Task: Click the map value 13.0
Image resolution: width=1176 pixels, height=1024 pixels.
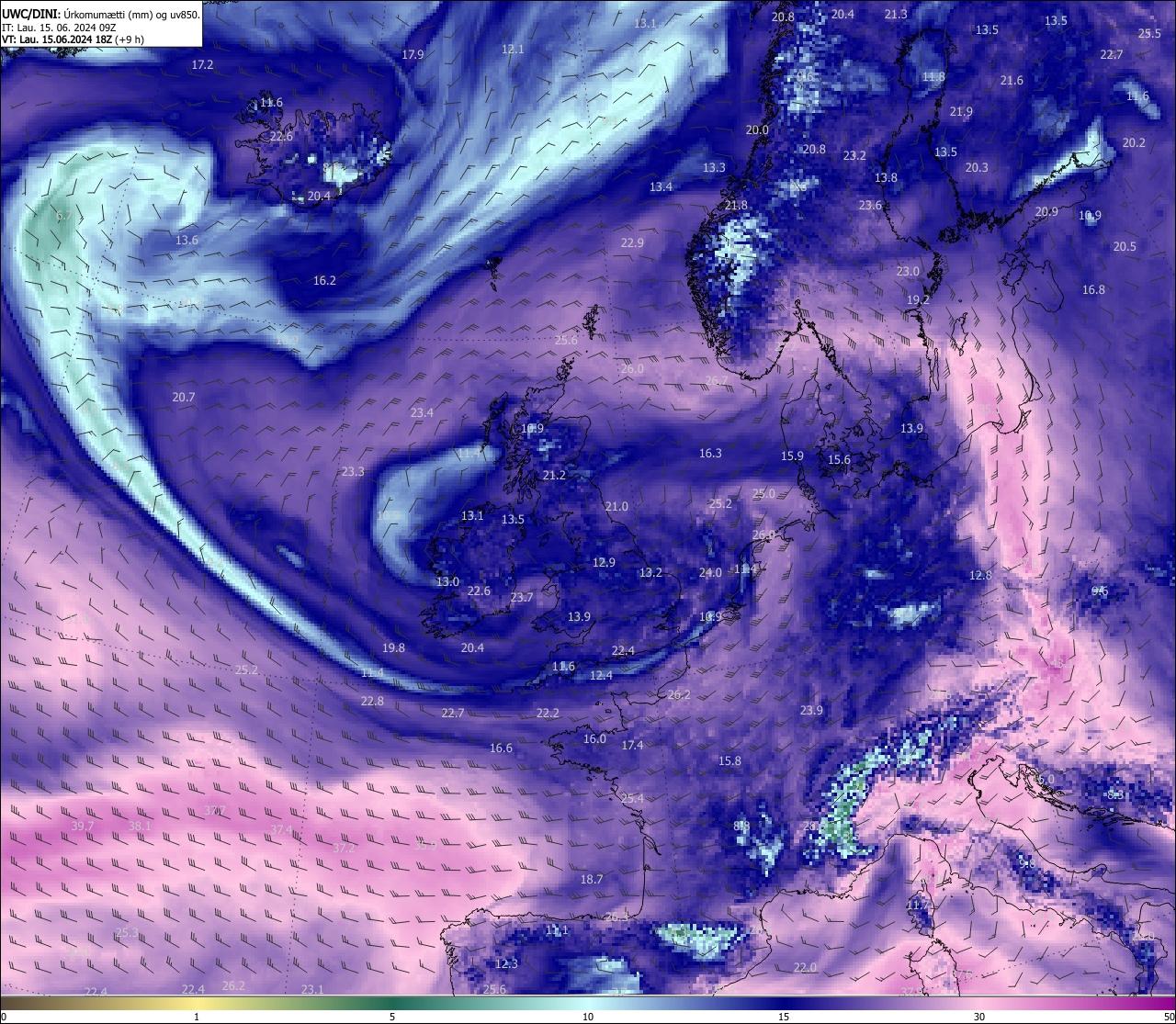Action: (447, 582)
